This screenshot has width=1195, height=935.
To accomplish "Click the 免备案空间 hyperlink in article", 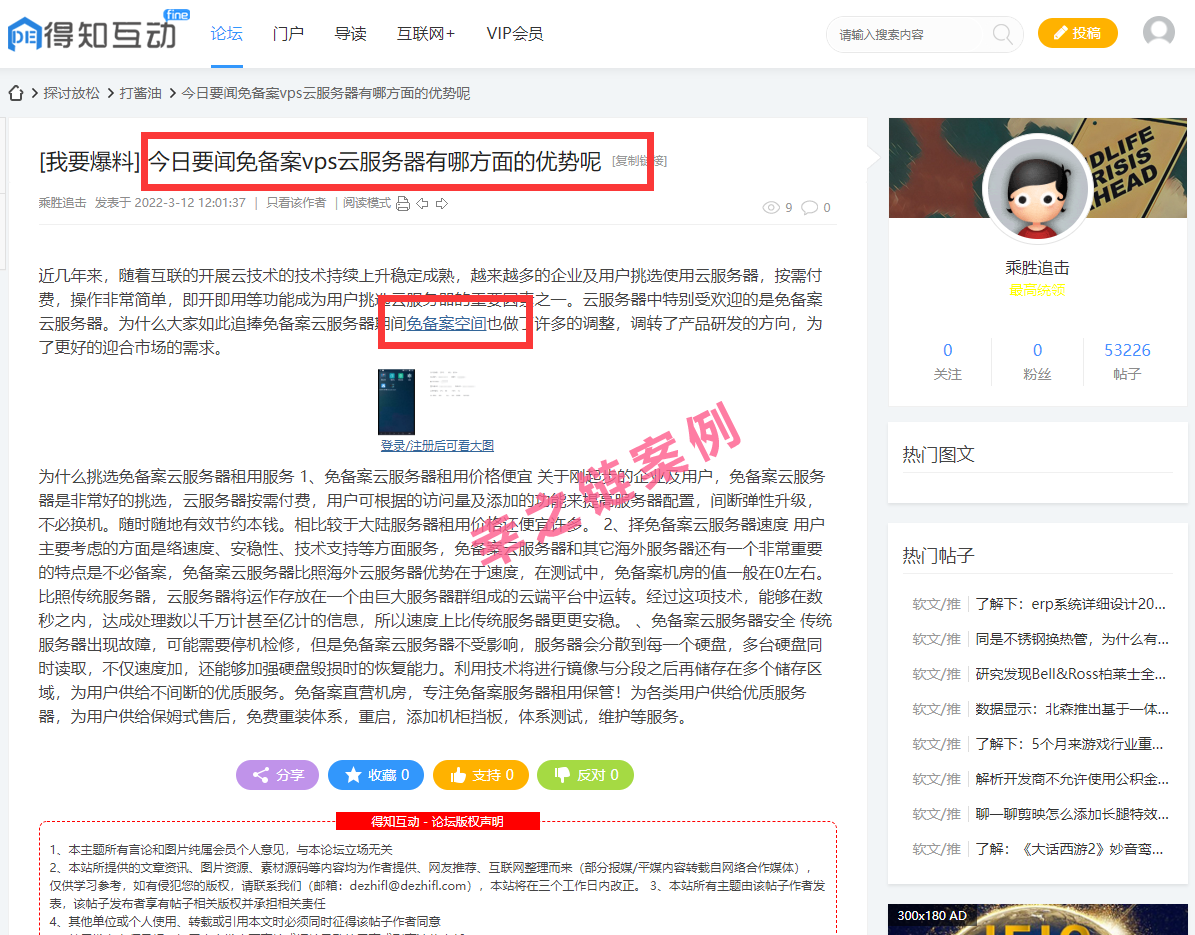I will (x=446, y=324).
